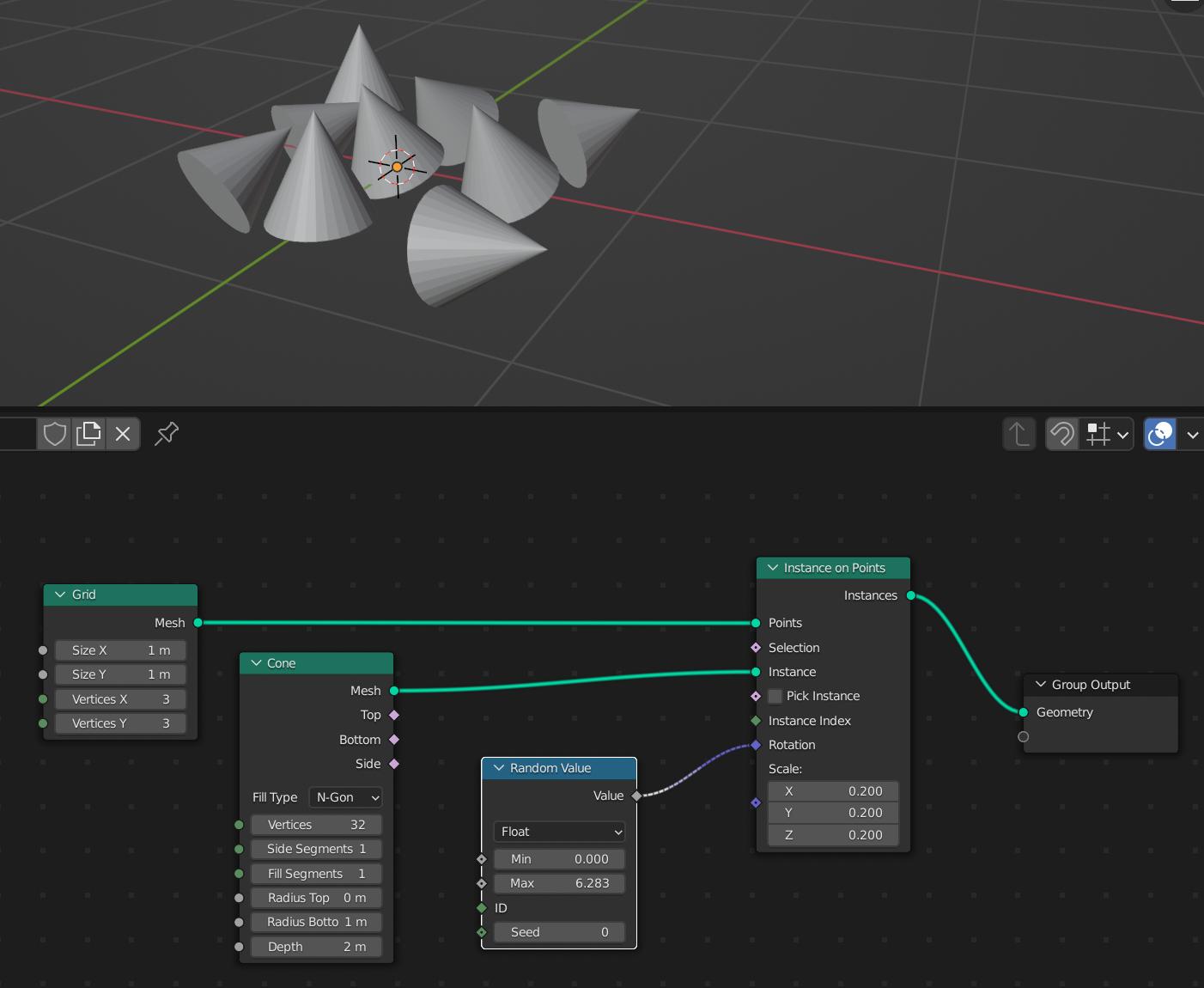Viewport: 1204px width, 988px height.
Task: Collapse the Random Value node
Action: 499,768
